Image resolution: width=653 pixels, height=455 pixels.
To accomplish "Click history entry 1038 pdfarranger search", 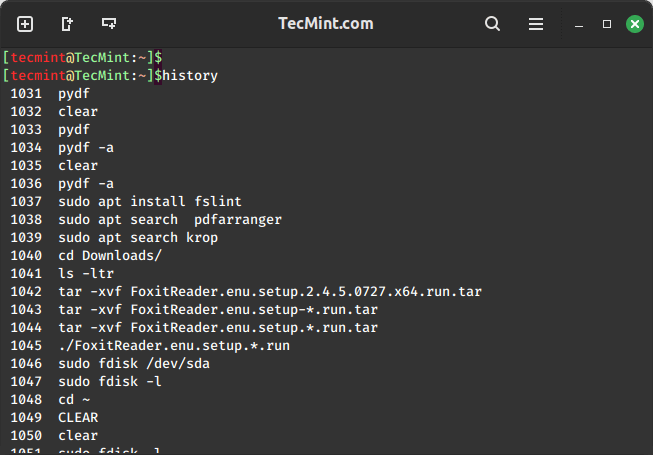I will click(x=170, y=219).
